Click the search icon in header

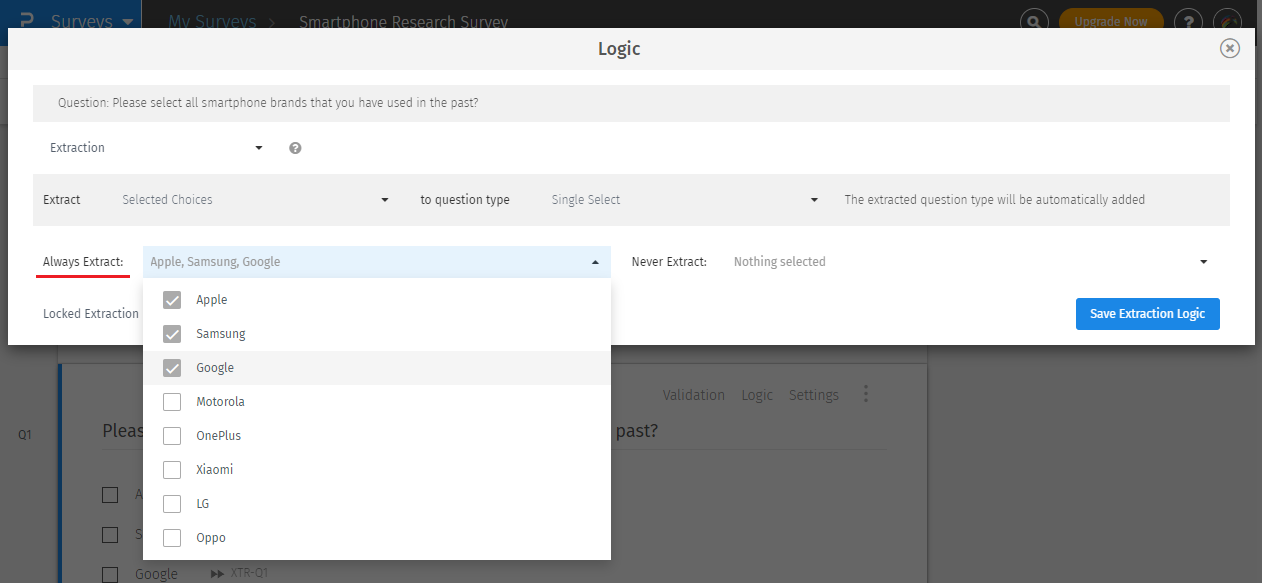(1033, 21)
